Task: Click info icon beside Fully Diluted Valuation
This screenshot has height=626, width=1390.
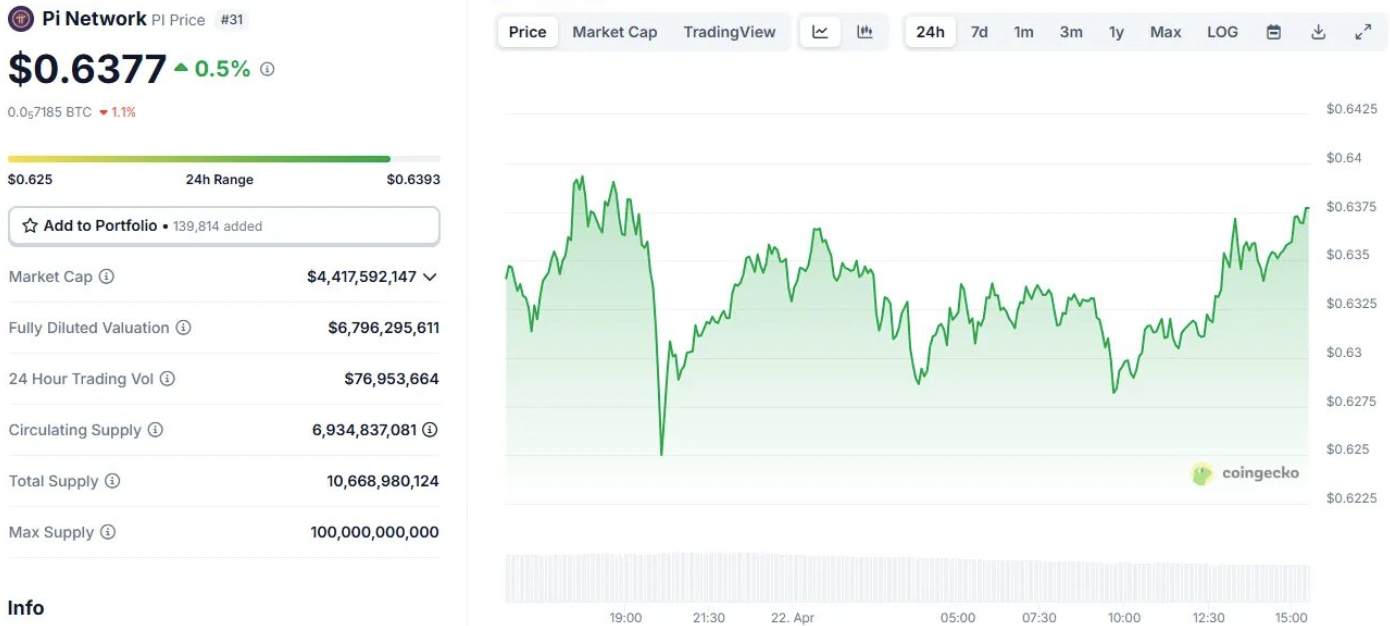Action: 183,328
